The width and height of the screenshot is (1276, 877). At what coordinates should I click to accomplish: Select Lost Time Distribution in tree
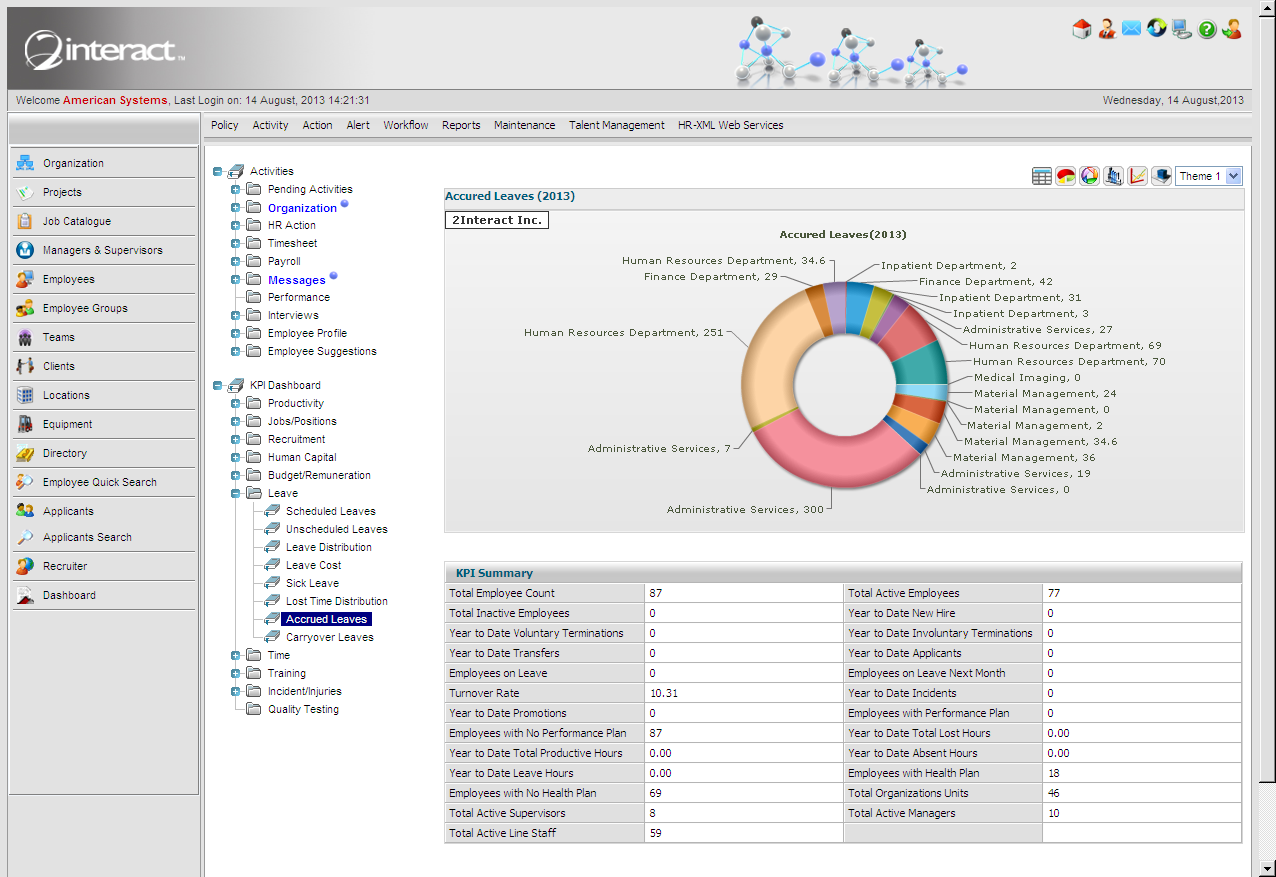point(337,601)
